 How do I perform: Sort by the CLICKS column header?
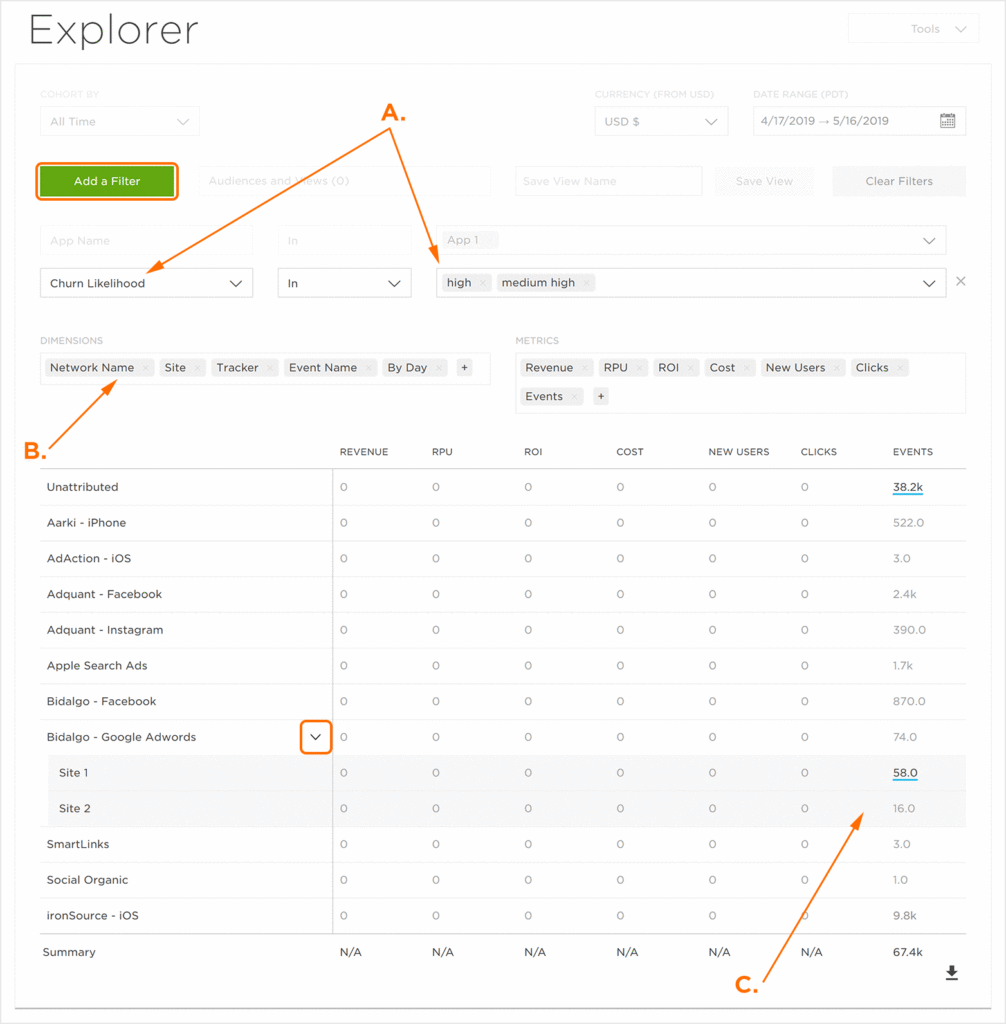[819, 452]
